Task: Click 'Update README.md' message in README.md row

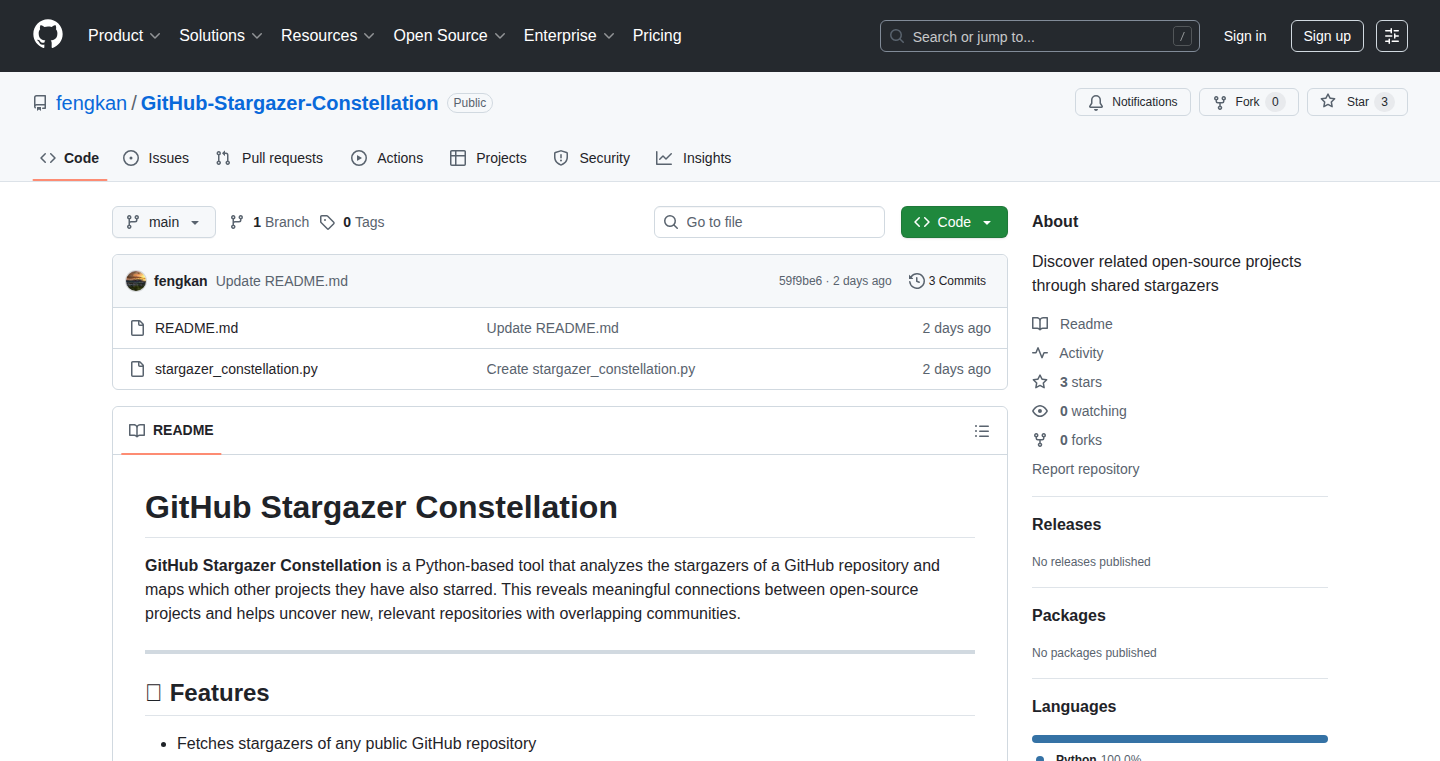Action: click(x=553, y=328)
